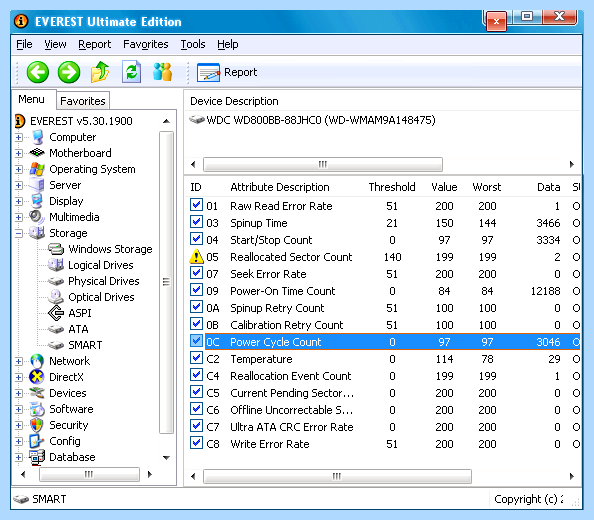
Task: Open the File menu
Action: 24,44
